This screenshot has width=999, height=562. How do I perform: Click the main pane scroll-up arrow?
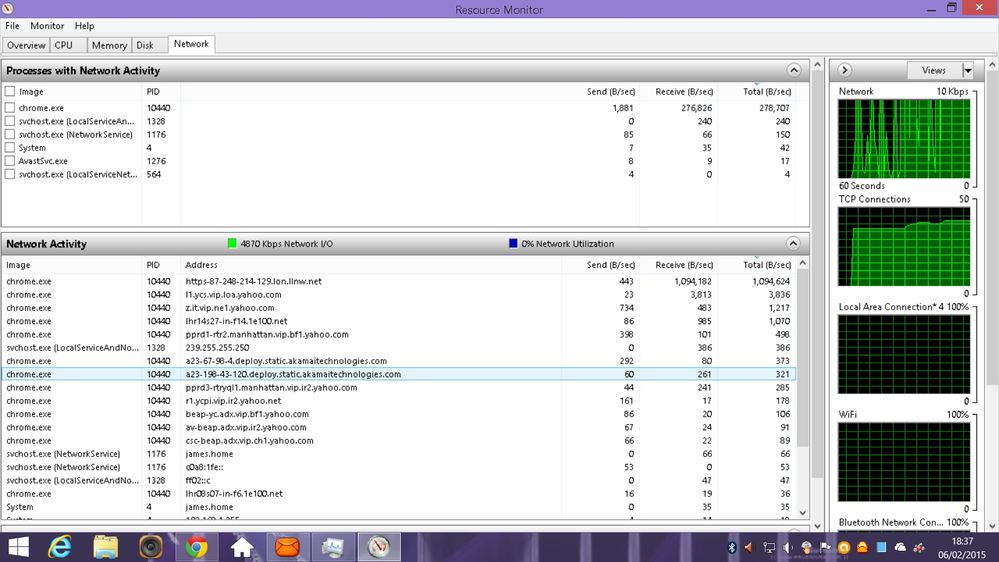pos(818,64)
